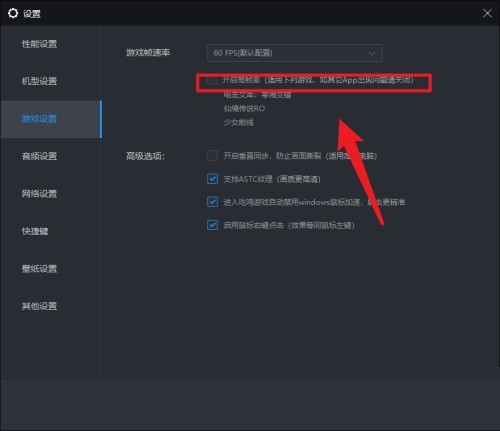Viewport: 500px width, 431px height.
Task: Open the 其他设置 other settings tab
Action: point(39,306)
